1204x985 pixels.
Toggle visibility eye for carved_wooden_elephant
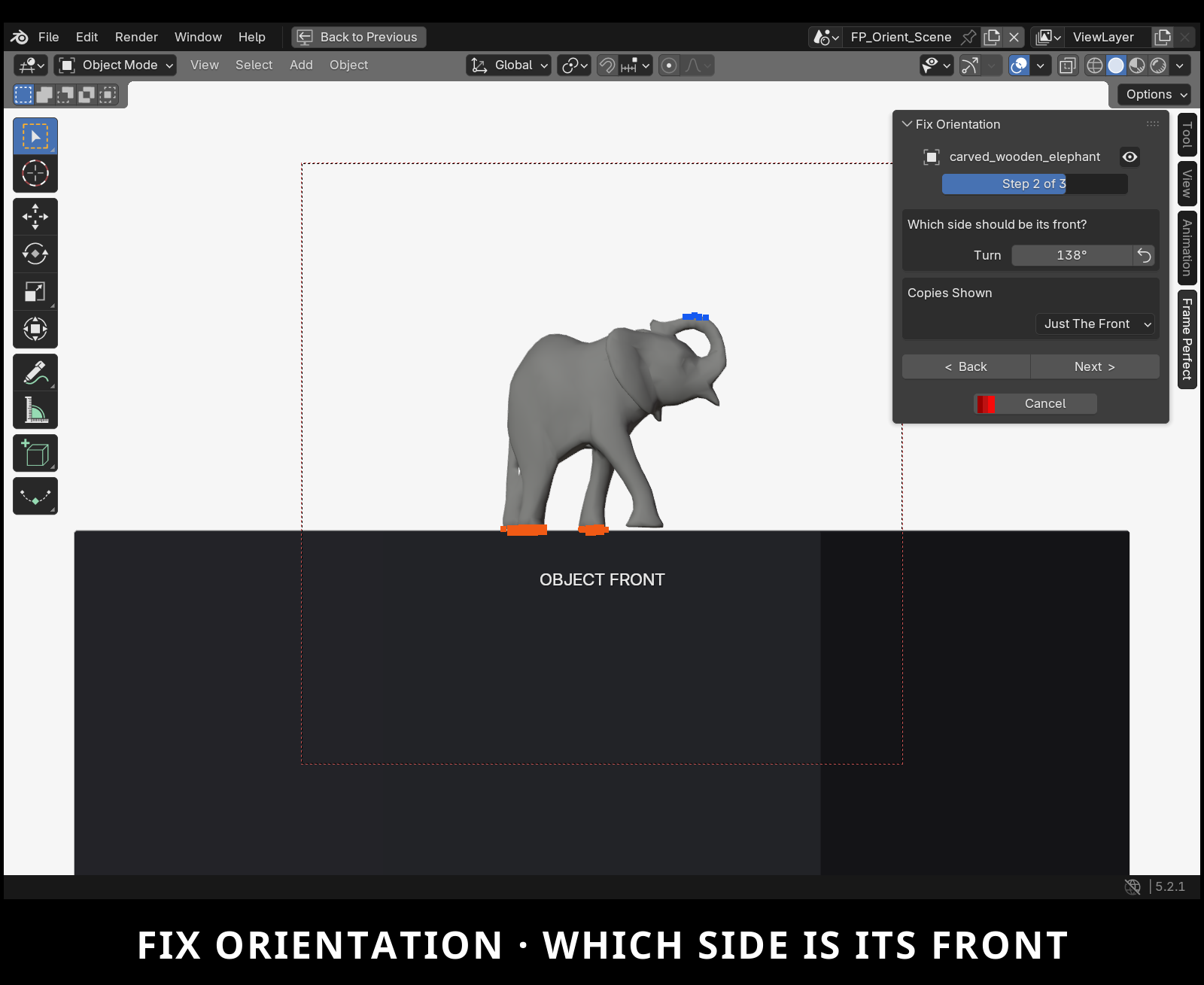(1130, 157)
